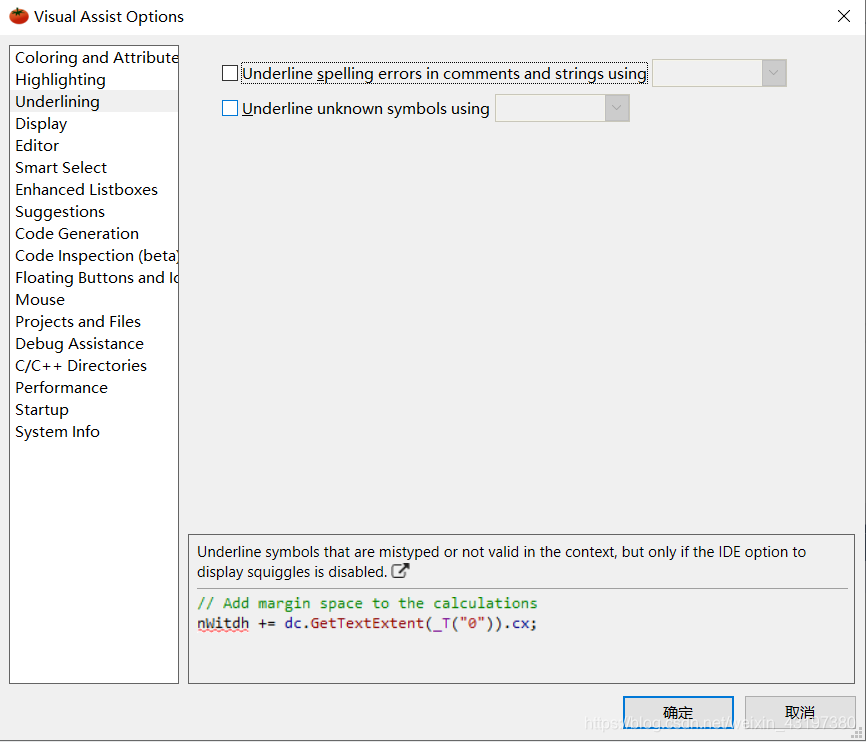Viewport: 866px width, 742px height.
Task: Close the Visual Assist Options dialog
Action: click(x=843, y=16)
